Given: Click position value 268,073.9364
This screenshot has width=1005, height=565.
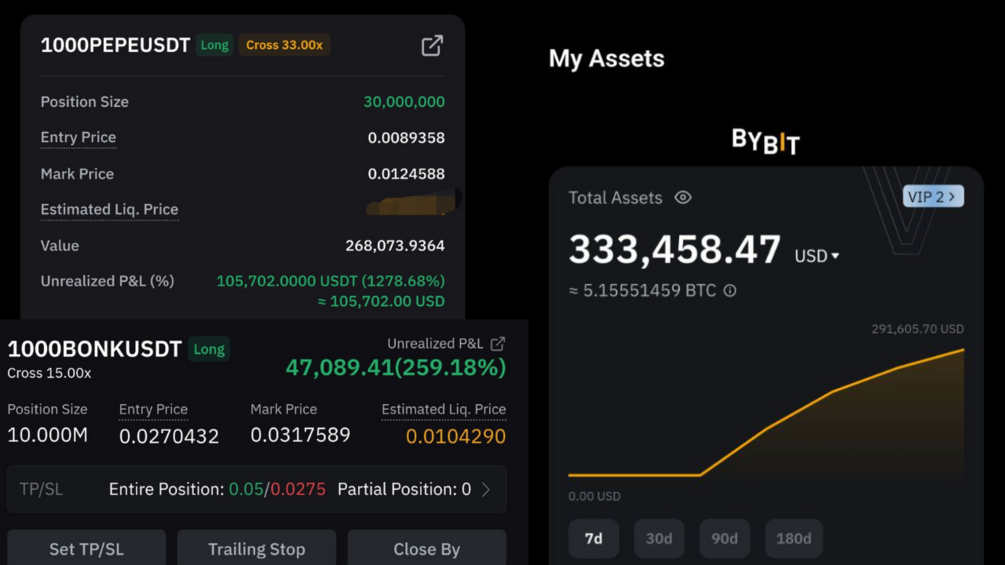Looking at the screenshot, I should pyautogui.click(x=395, y=245).
